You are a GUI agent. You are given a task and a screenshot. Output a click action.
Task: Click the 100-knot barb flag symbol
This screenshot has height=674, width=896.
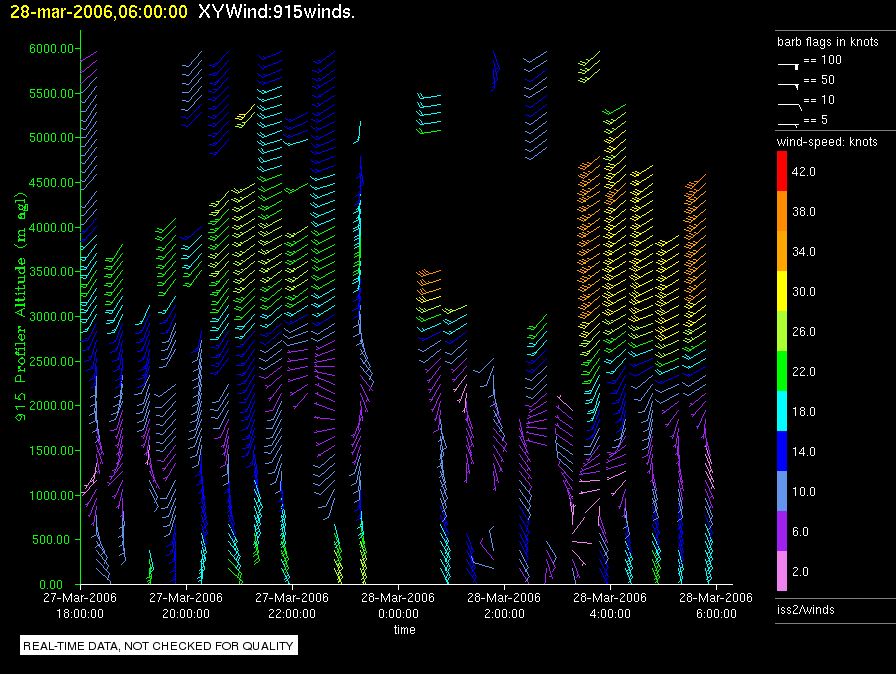tap(789, 62)
